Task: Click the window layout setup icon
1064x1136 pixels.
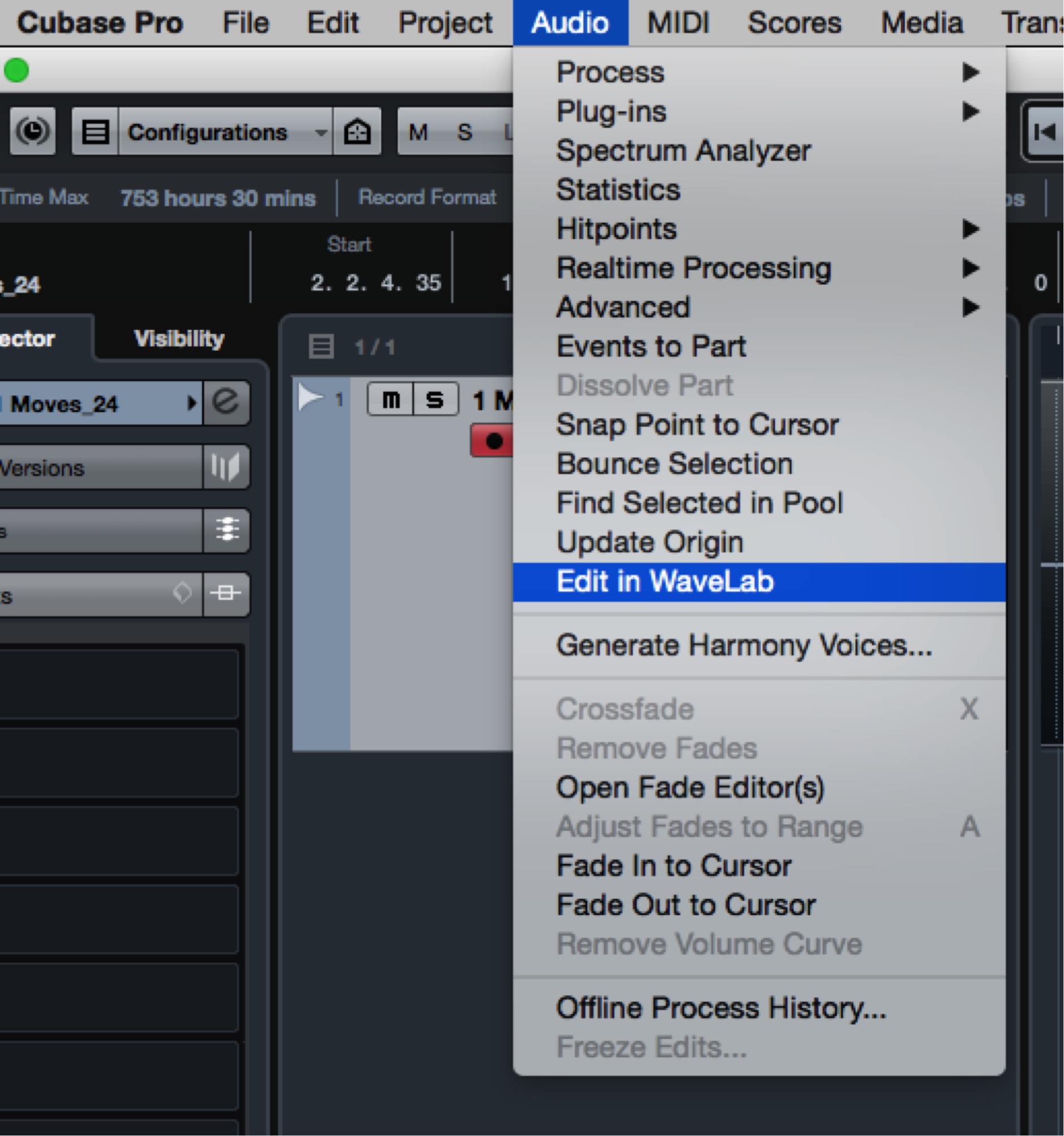Action: [95, 132]
